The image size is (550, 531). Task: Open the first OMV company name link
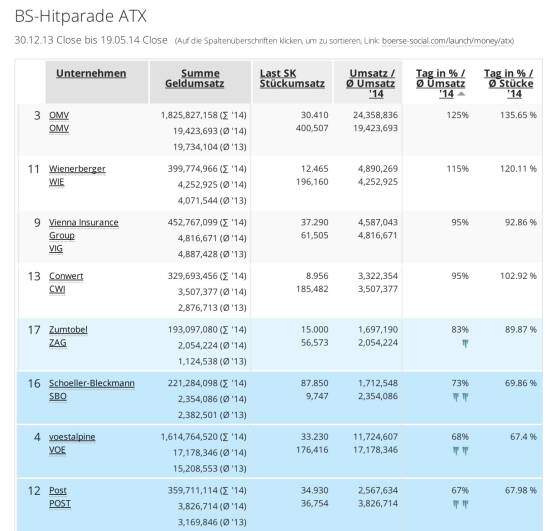click(x=59, y=115)
